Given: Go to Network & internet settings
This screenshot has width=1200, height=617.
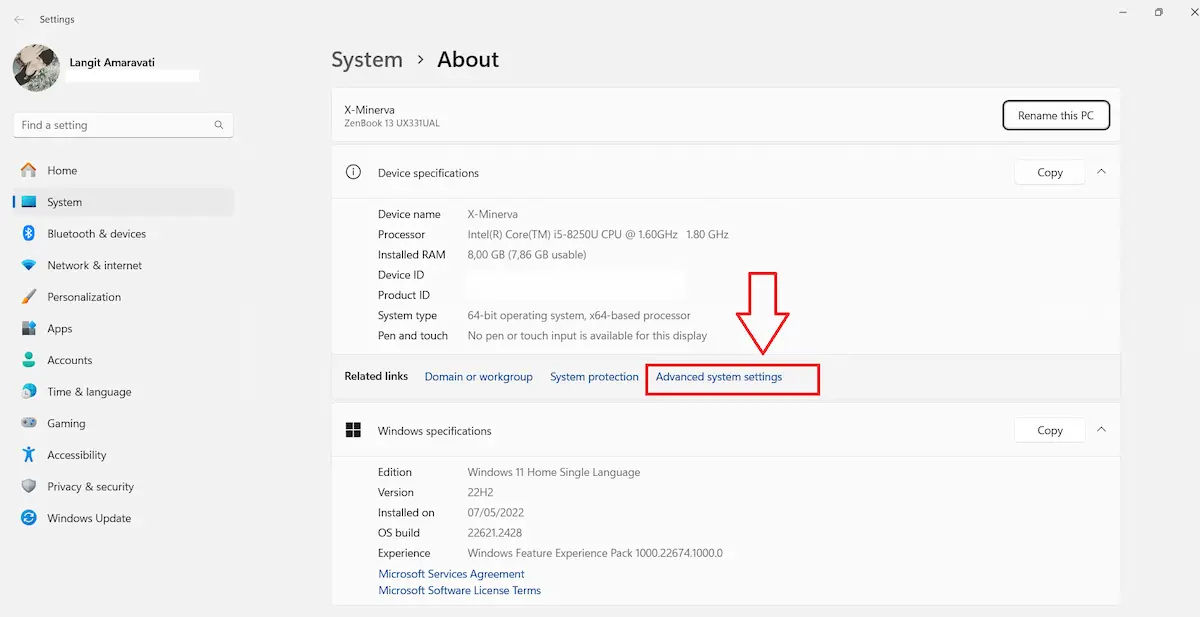Looking at the screenshot, I should click(x=123, y=265).
